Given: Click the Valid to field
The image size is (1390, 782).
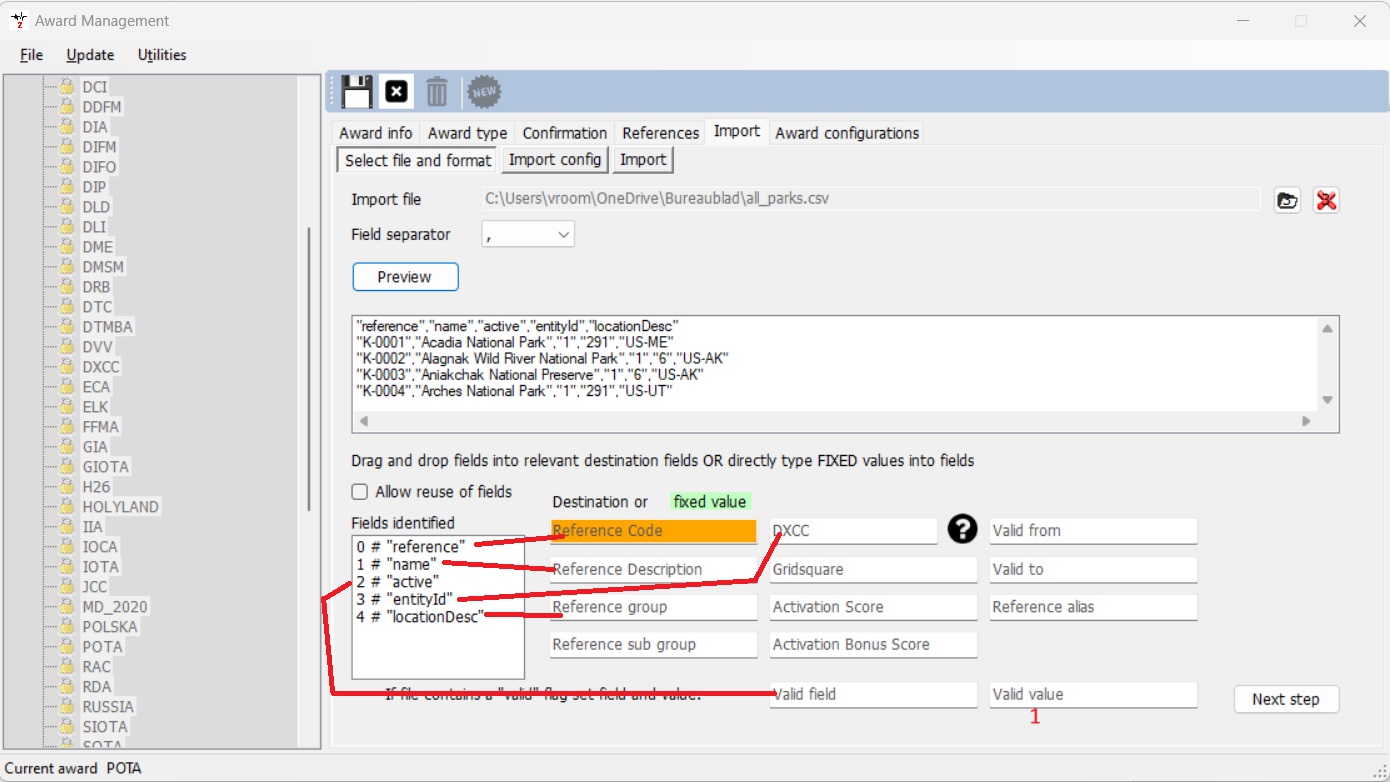Looking at the screenshot, I should point(1094,570).
